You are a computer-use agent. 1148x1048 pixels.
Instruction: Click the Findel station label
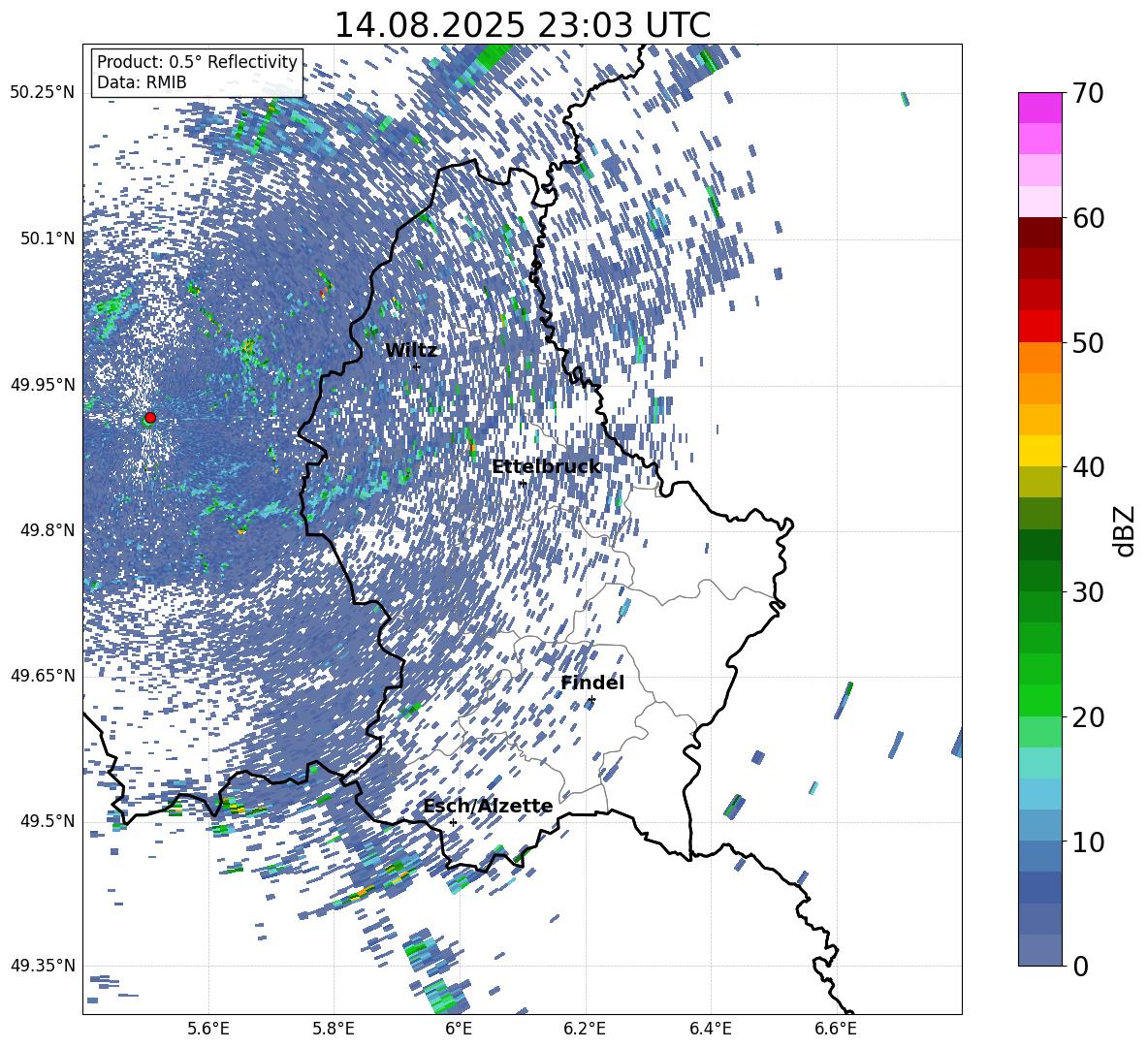tap(592, 683)
